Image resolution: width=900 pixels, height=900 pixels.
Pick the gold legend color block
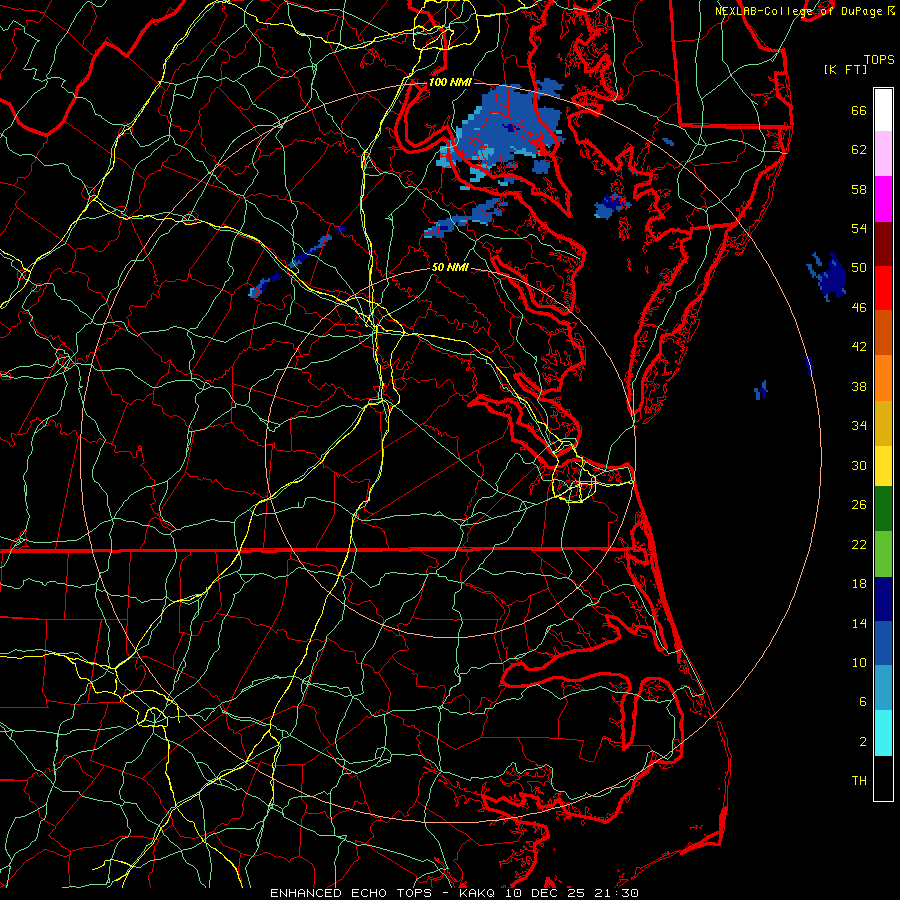click(883, 423)
